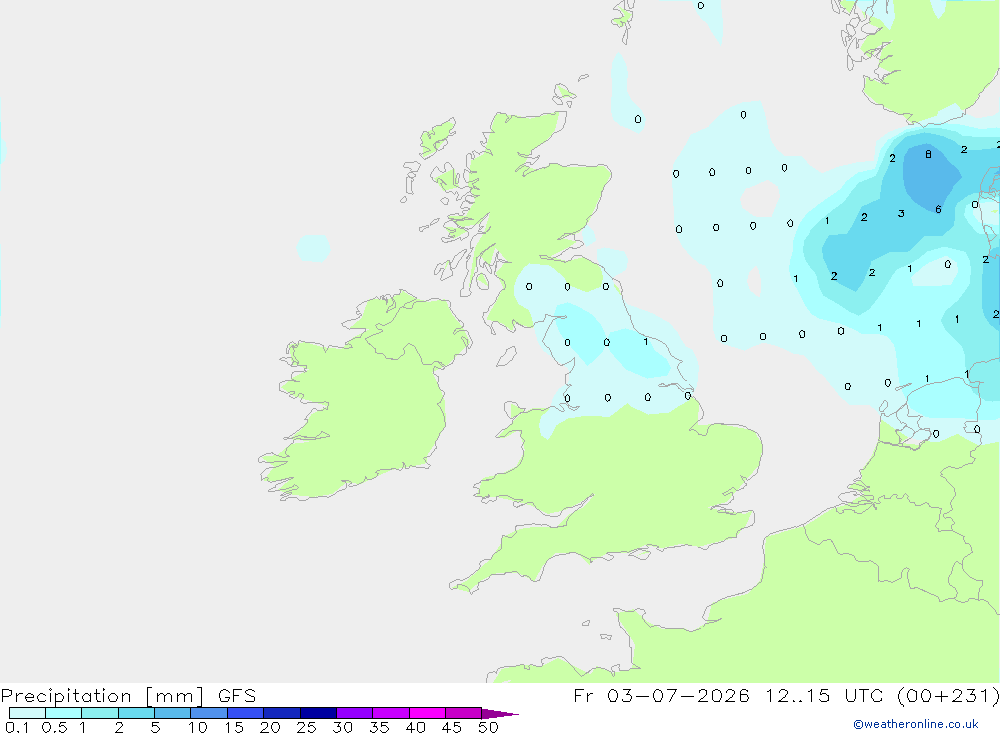Pick the 10–15 mm legend swatch
Image resolution: width=1000 pixels, height=733 pixels.
[x=209, y=713]
